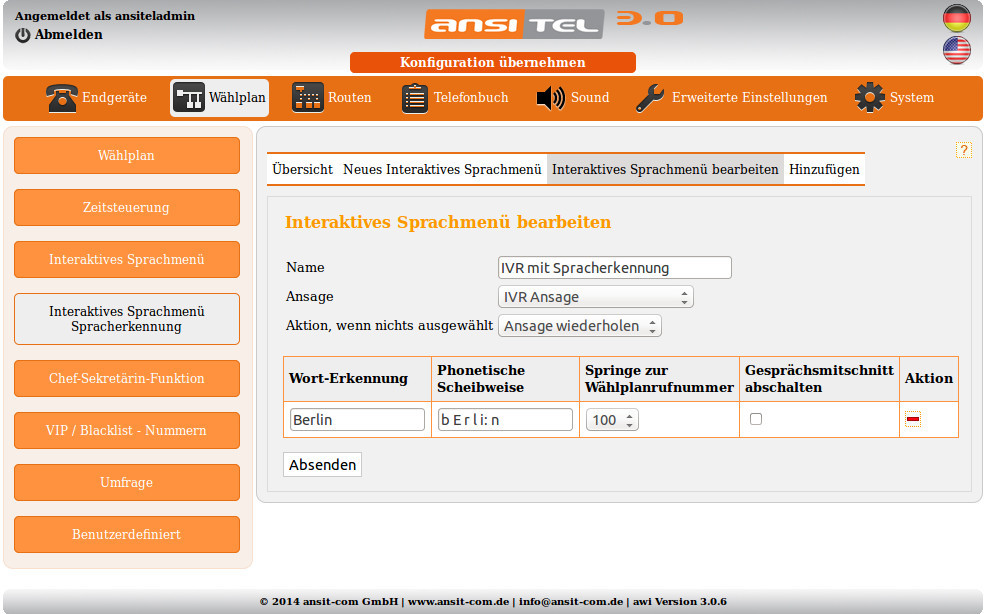Image resolution: width=985 pixels, height=614 pixels.
Task: Click the red delete icon in Berlin row
Action: click(912, 420)
